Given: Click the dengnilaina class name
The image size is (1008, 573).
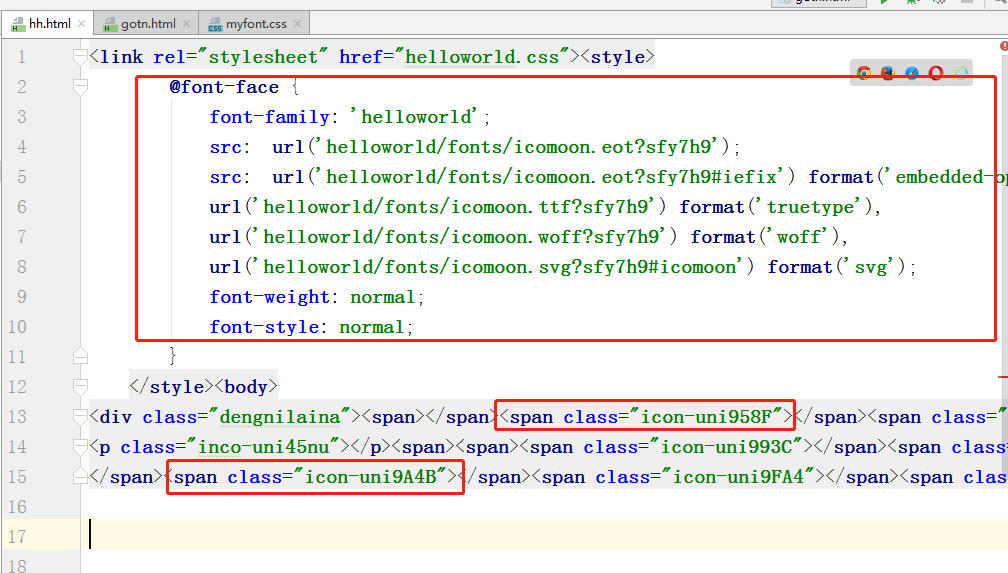Looking at the screenshot, I should (279, 417).
